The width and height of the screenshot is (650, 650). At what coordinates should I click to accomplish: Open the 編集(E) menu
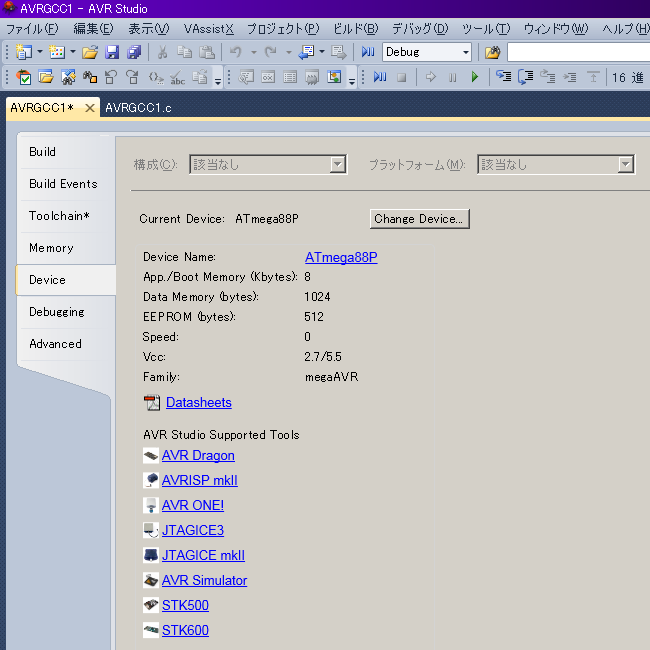[93, 29]
